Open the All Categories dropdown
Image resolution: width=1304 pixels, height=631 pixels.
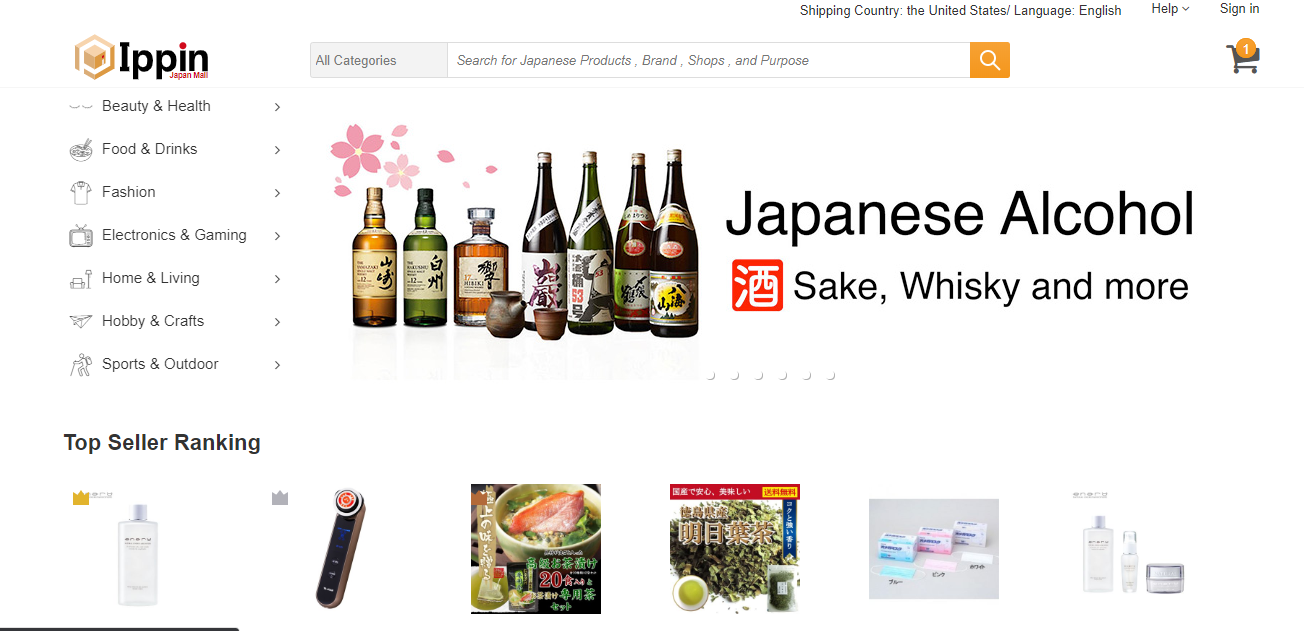pyautogui.click(x=378, y=60)
